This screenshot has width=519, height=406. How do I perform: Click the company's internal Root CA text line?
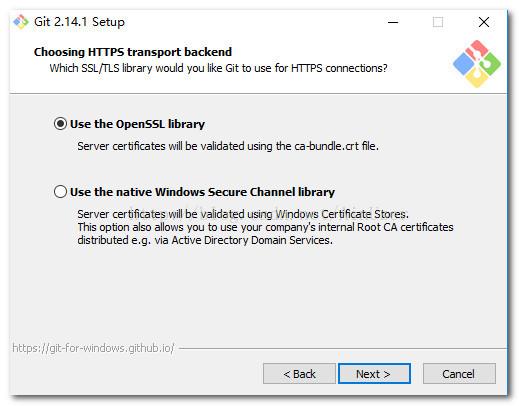pyautogui.click(x=265, y=227)
